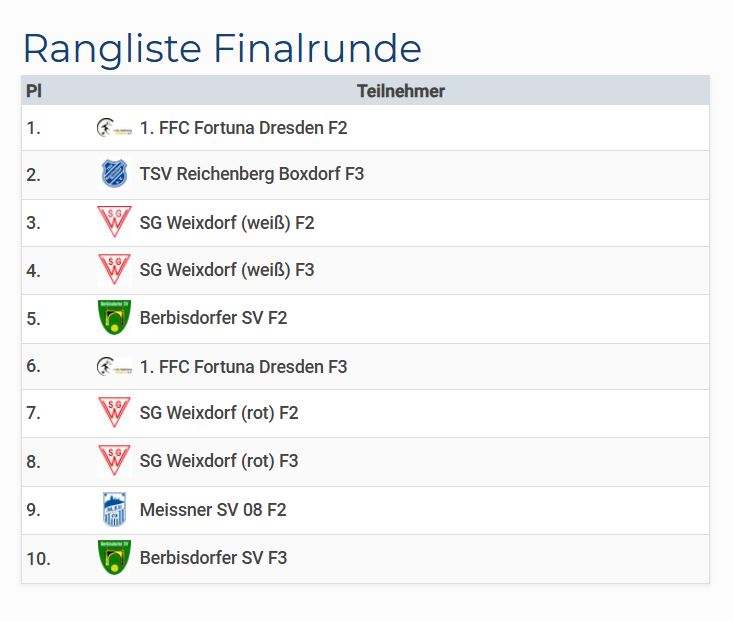Image resolution: width=733 pixels, height=622 pixels.
Task: Click the SG Weixdorf (weiß) F2 crest
Action: [x=114, y=222]
